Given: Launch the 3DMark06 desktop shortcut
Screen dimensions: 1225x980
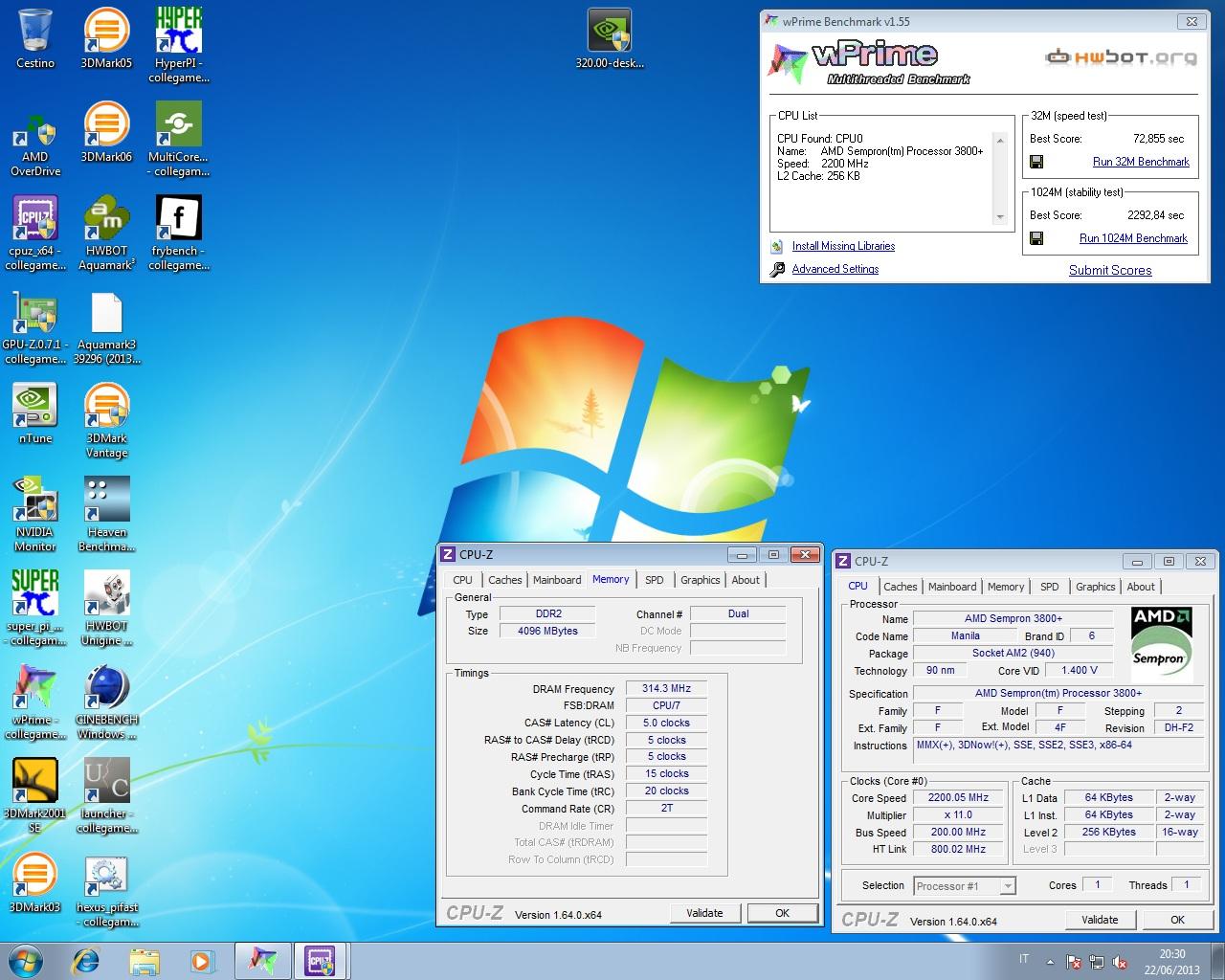Looking at the screenshot, I should 106,132.
